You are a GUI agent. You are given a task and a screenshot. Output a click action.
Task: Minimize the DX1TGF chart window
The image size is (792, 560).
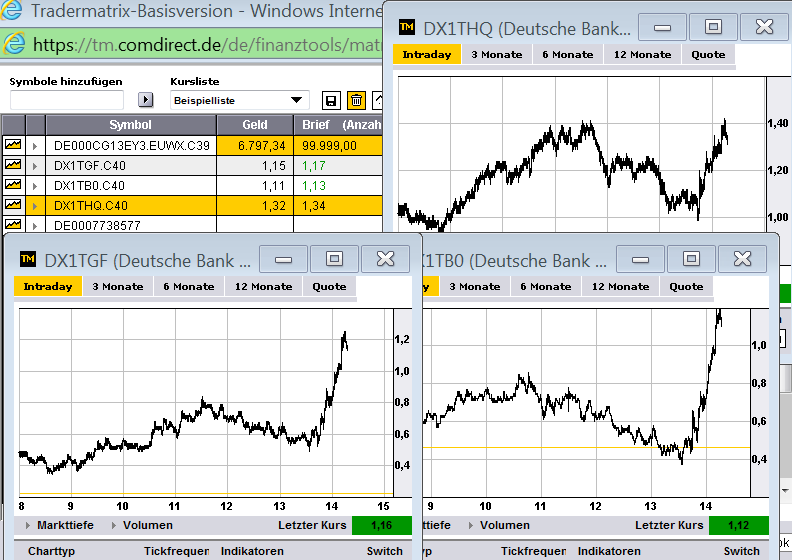[283, 259]
